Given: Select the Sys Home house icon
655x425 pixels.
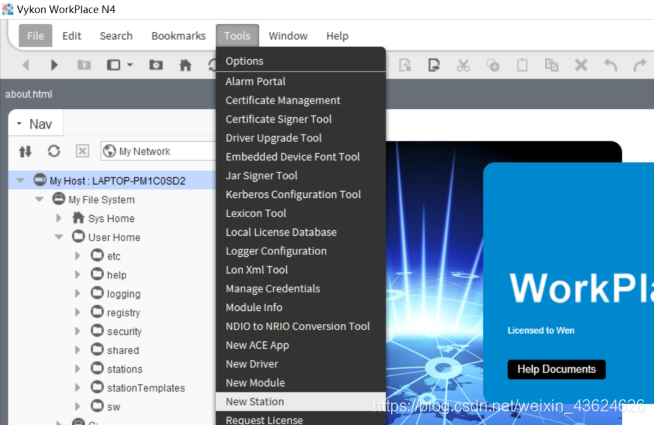Looking at the screenshot, I should pyautogui.click(x=78, y=217).
